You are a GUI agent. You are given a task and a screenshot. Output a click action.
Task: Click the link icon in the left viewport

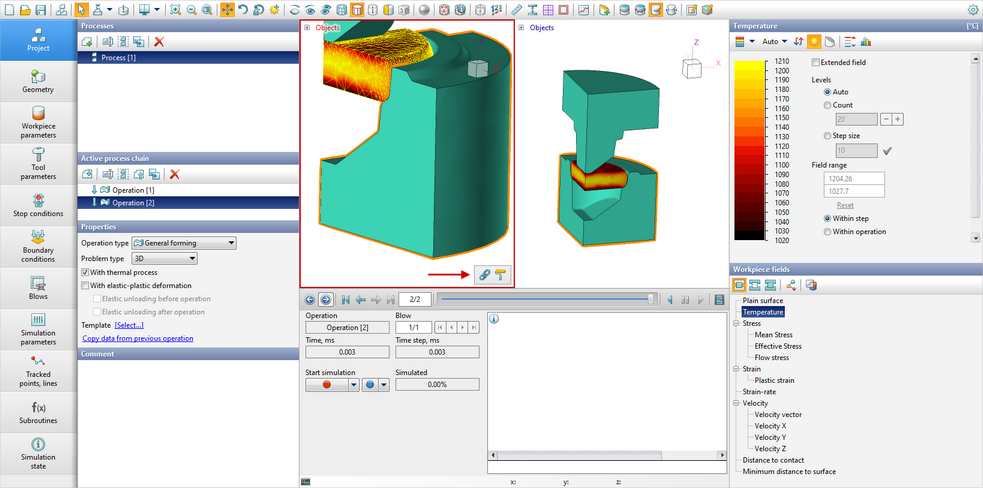[484, 274]
